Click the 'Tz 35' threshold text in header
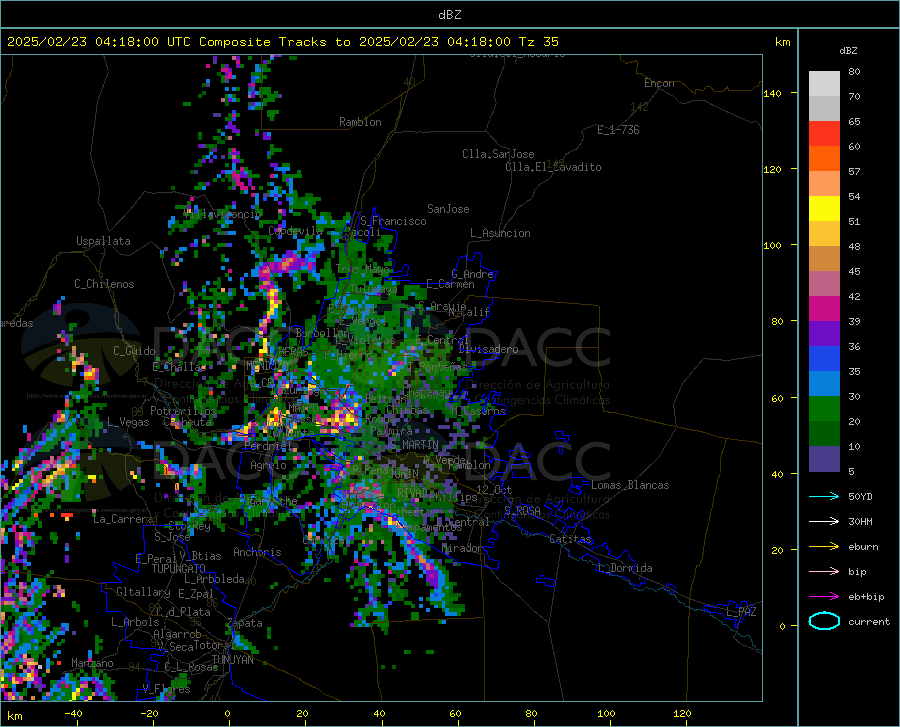This screenshot has height=727, width=900. click(538, 42)
